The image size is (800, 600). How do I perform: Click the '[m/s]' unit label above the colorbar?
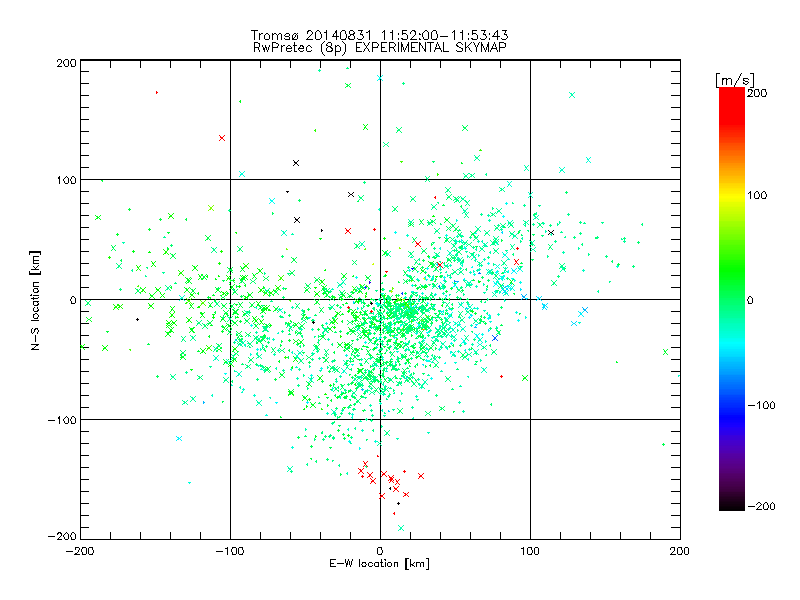(x=734, y=80)
